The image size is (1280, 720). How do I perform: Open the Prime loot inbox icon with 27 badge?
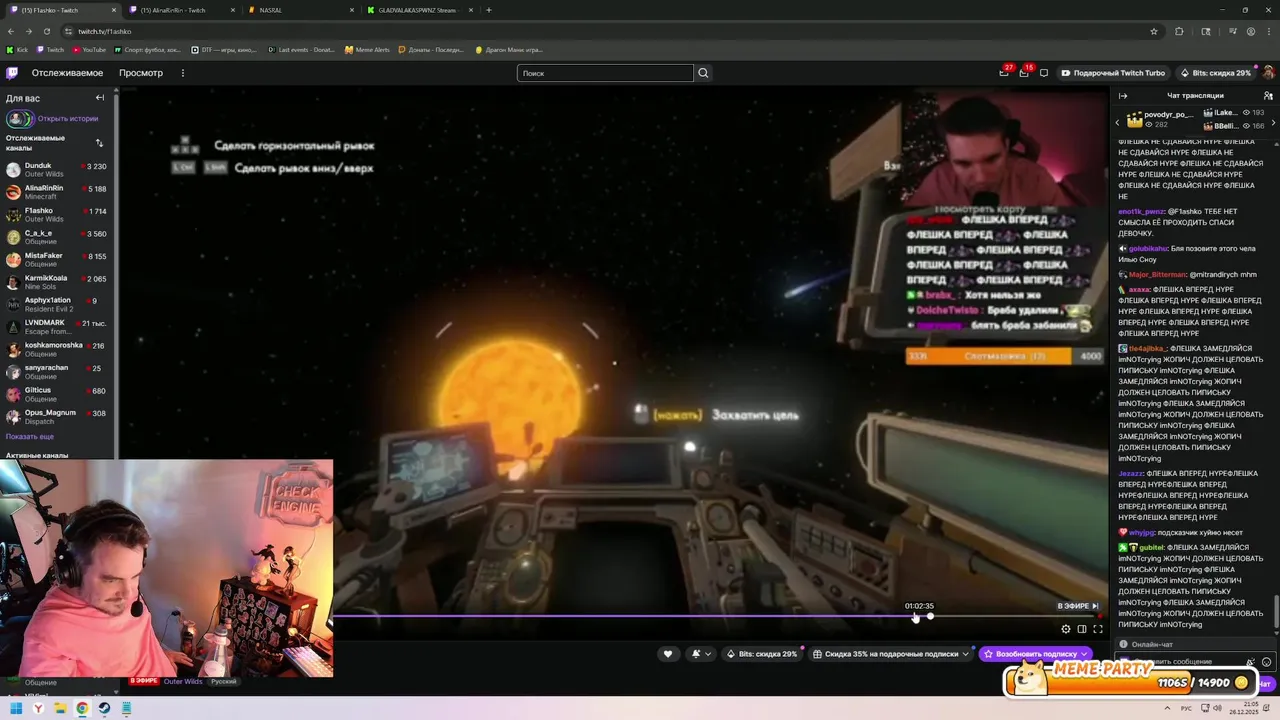point(1004,73)
